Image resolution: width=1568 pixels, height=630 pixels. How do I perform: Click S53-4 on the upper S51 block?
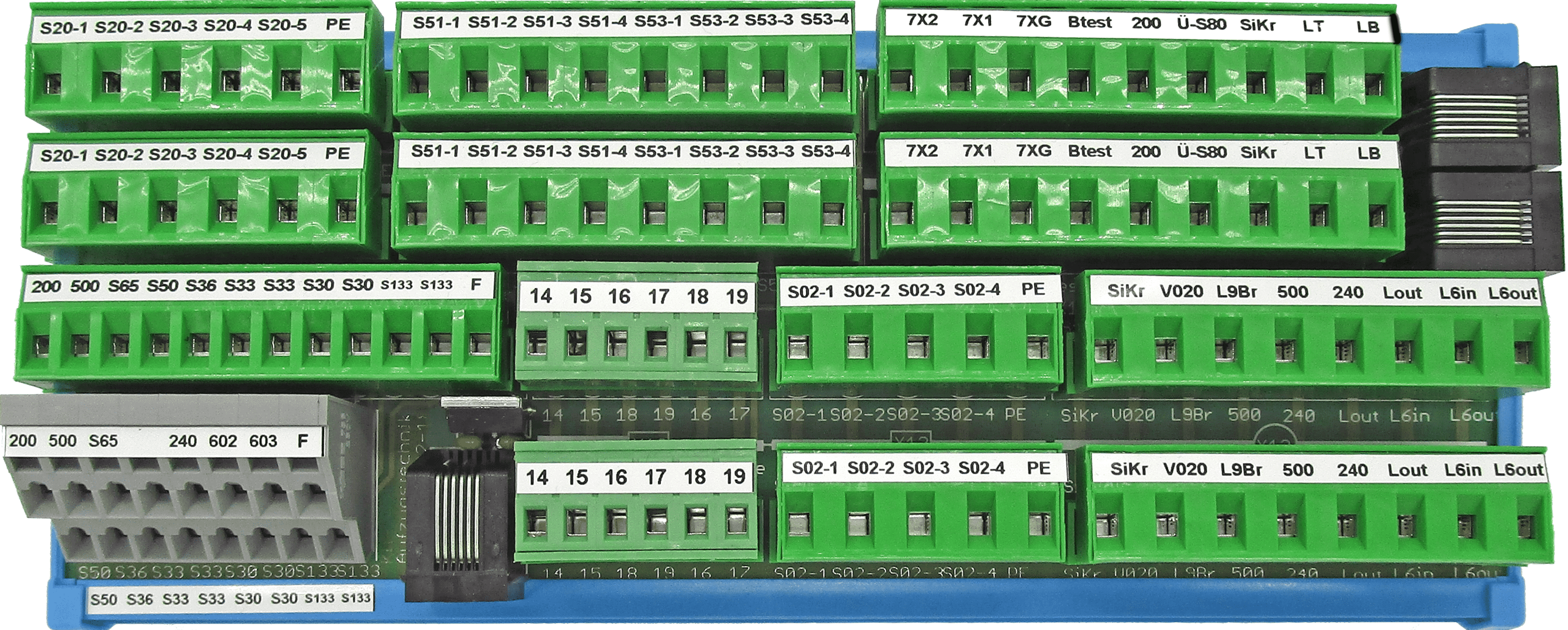824,19
